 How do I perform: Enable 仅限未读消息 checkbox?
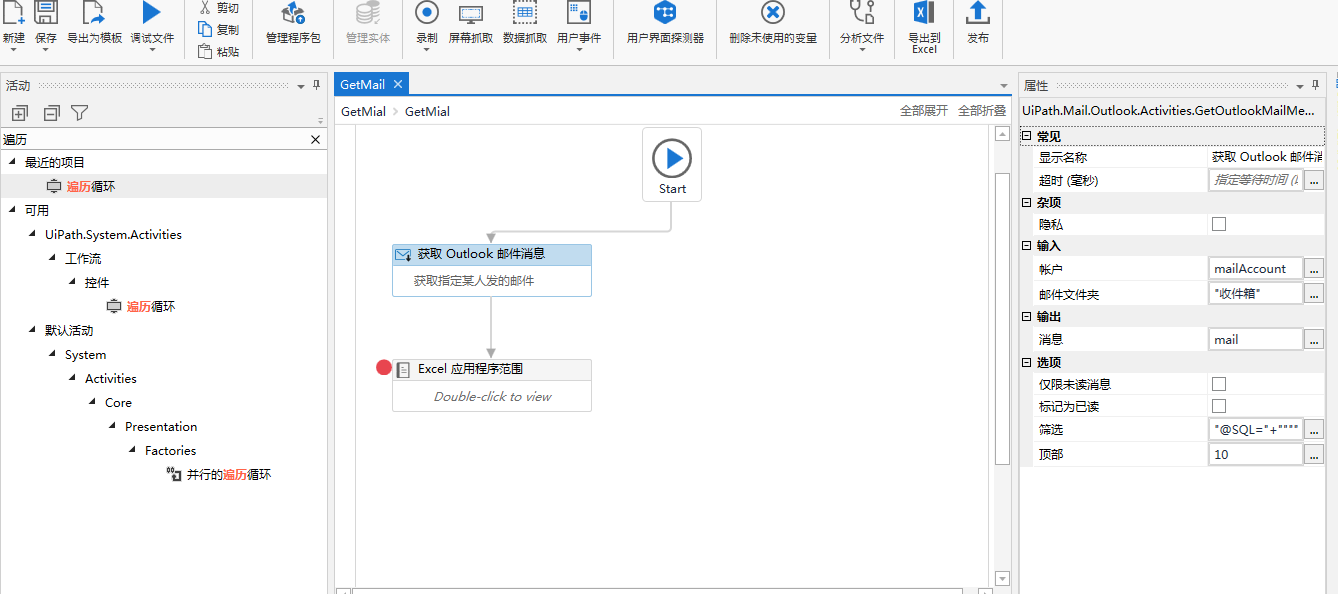[1219, 383]
